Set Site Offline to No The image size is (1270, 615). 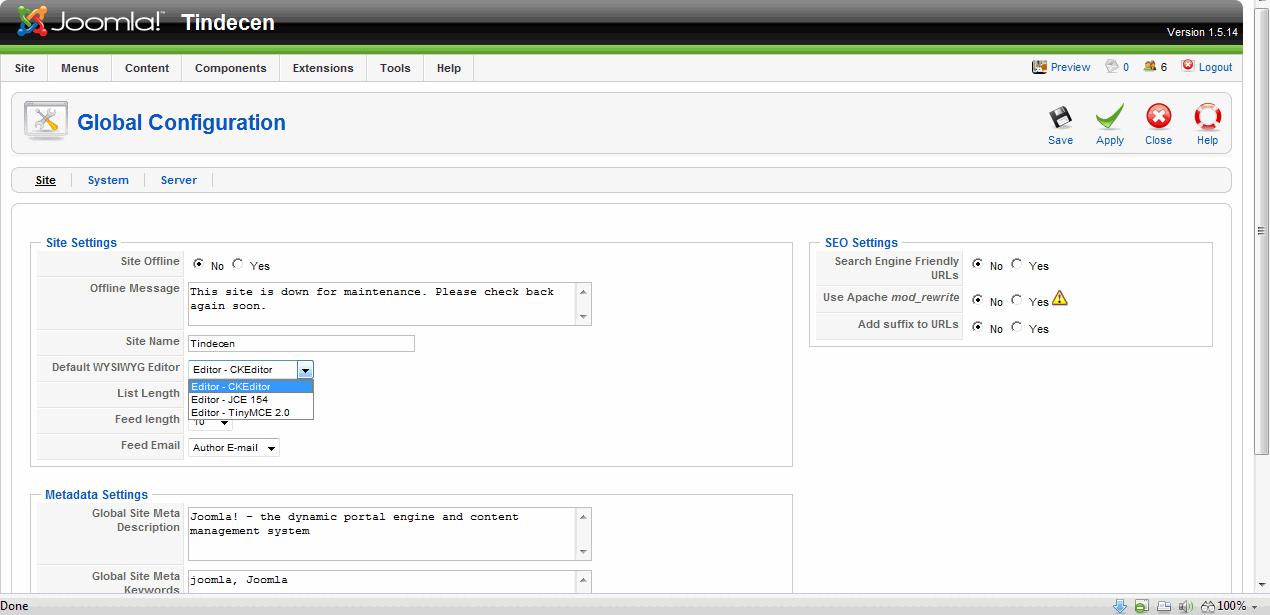[x=198, y=265]
